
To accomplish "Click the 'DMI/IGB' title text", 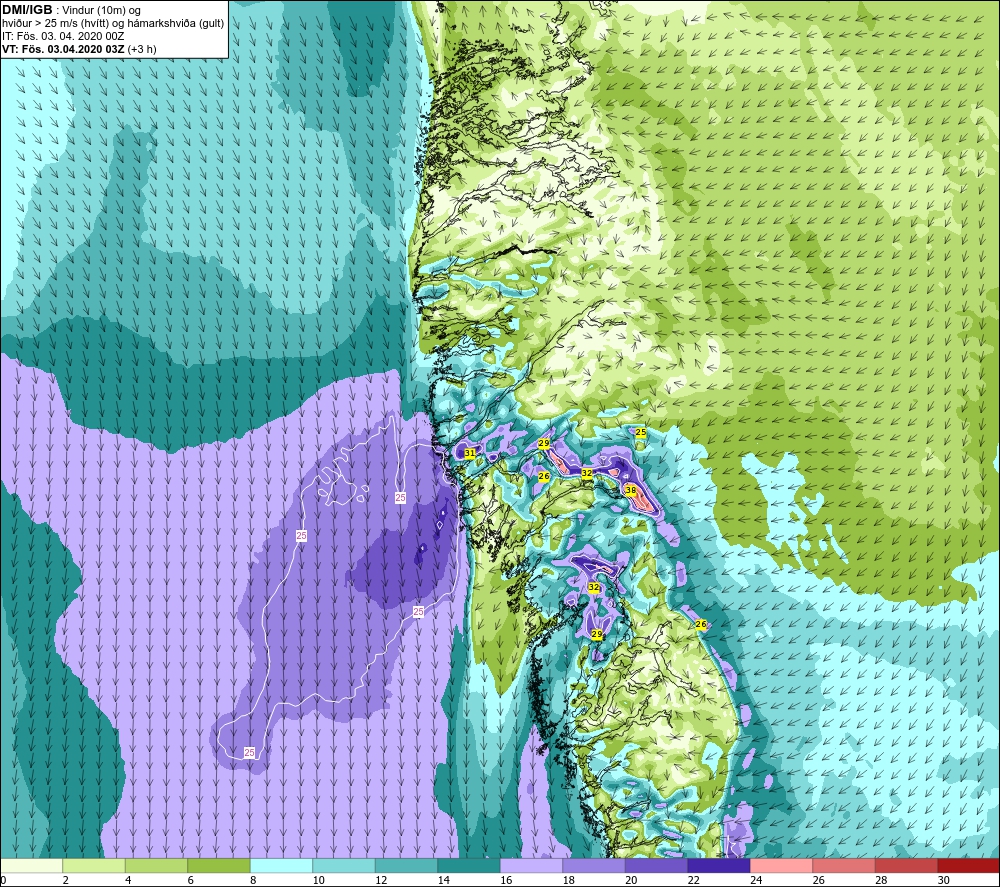I will click(x=27, y=10).
